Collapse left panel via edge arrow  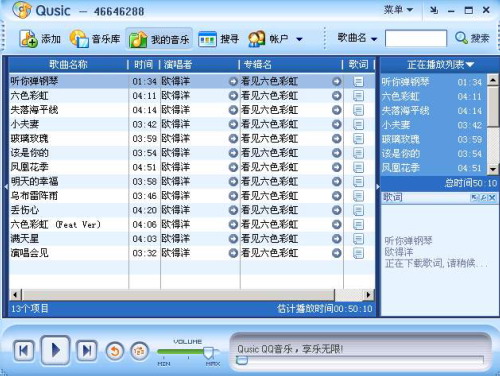tap(6, 187)
